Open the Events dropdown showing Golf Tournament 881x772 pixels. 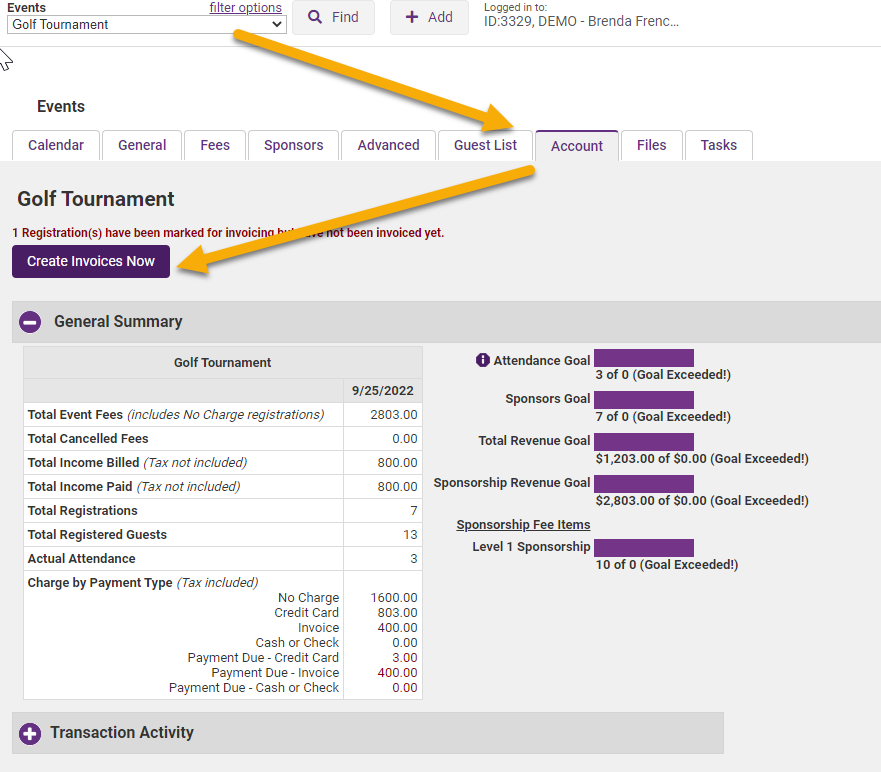[146, 24]
